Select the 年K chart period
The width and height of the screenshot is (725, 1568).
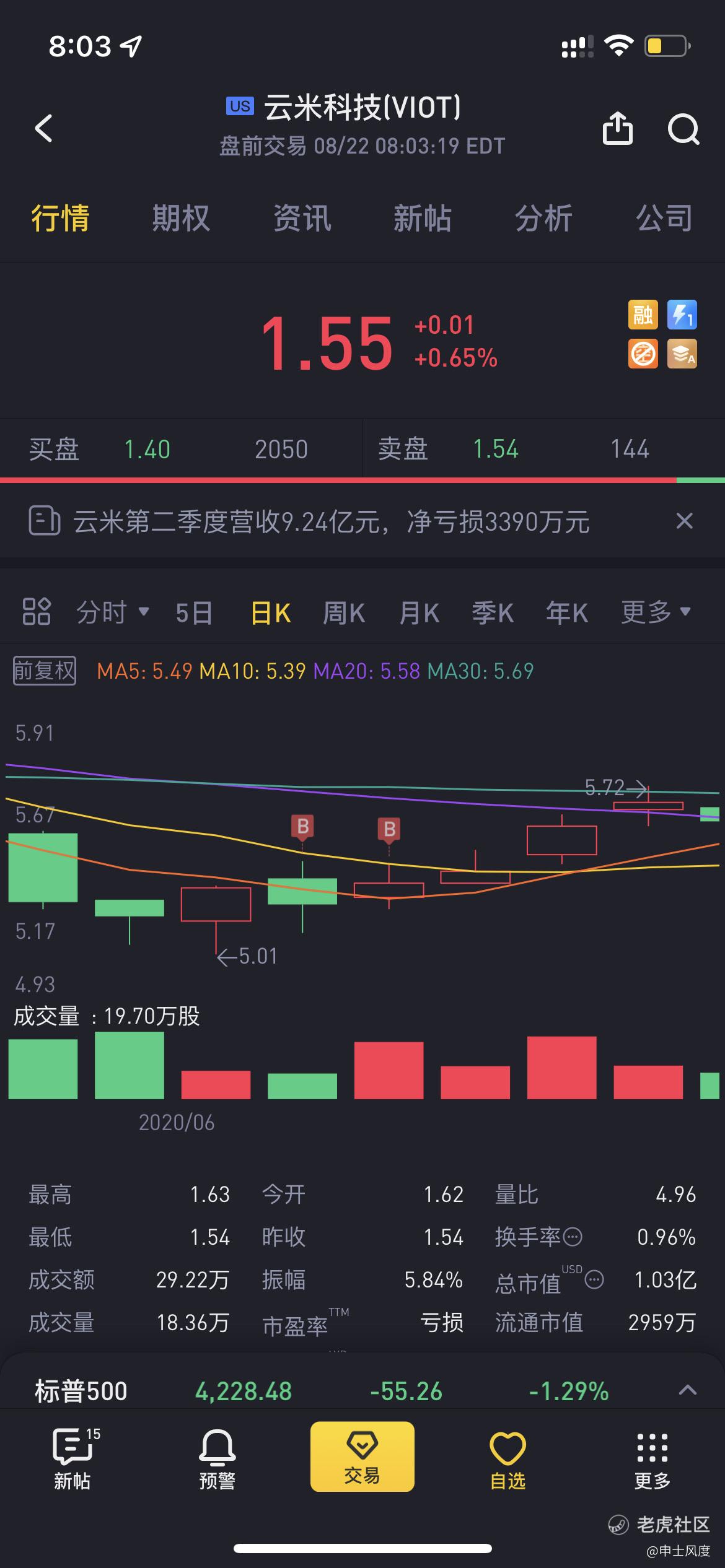[566, 612]
